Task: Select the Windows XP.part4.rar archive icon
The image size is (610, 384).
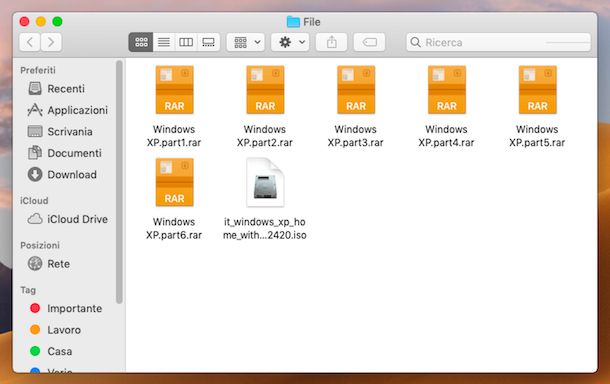Action: coord(447,90)
